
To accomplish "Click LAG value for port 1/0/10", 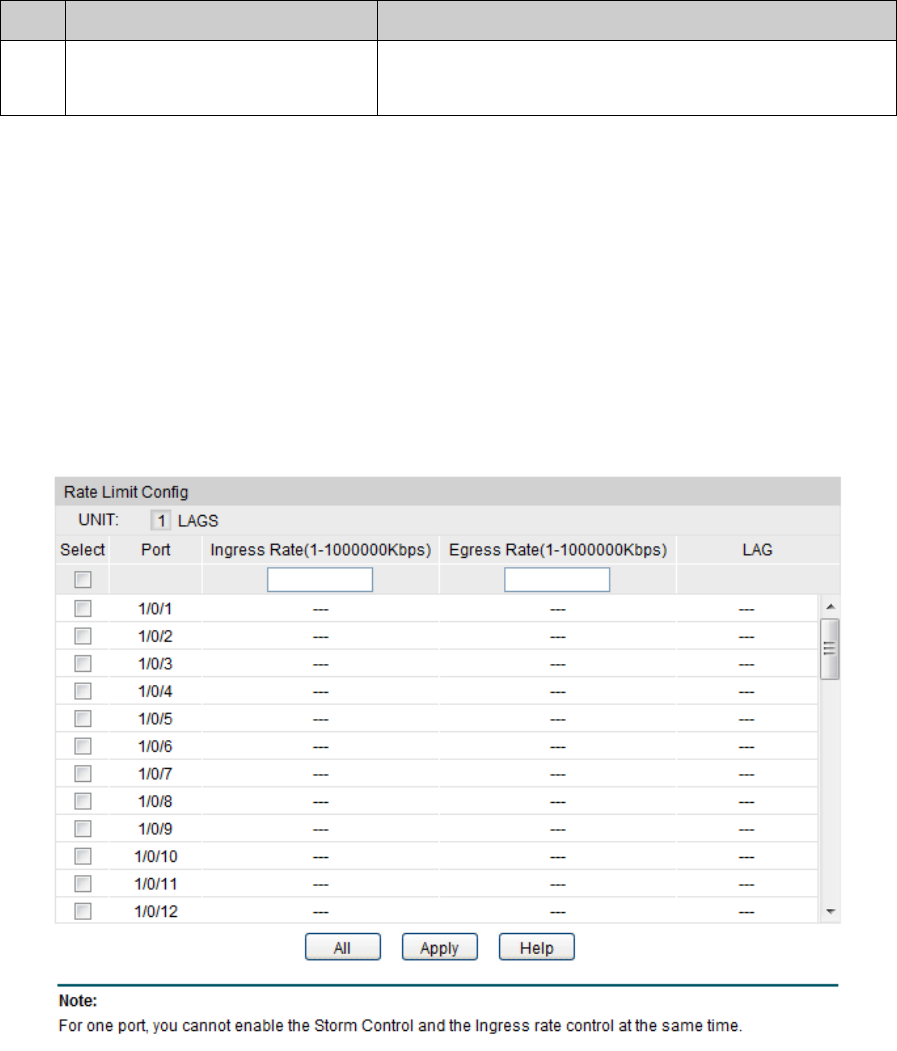I will [x=747, y=857].
